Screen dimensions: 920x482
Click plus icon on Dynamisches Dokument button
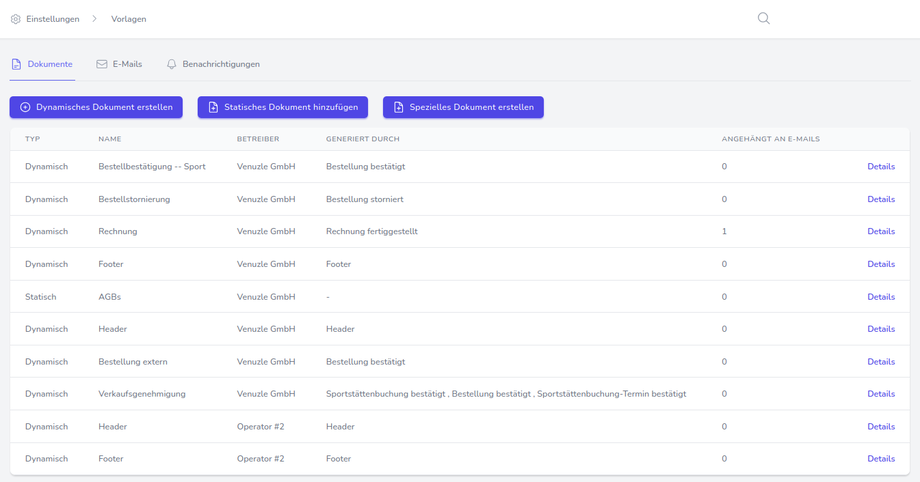click(25, 107)
